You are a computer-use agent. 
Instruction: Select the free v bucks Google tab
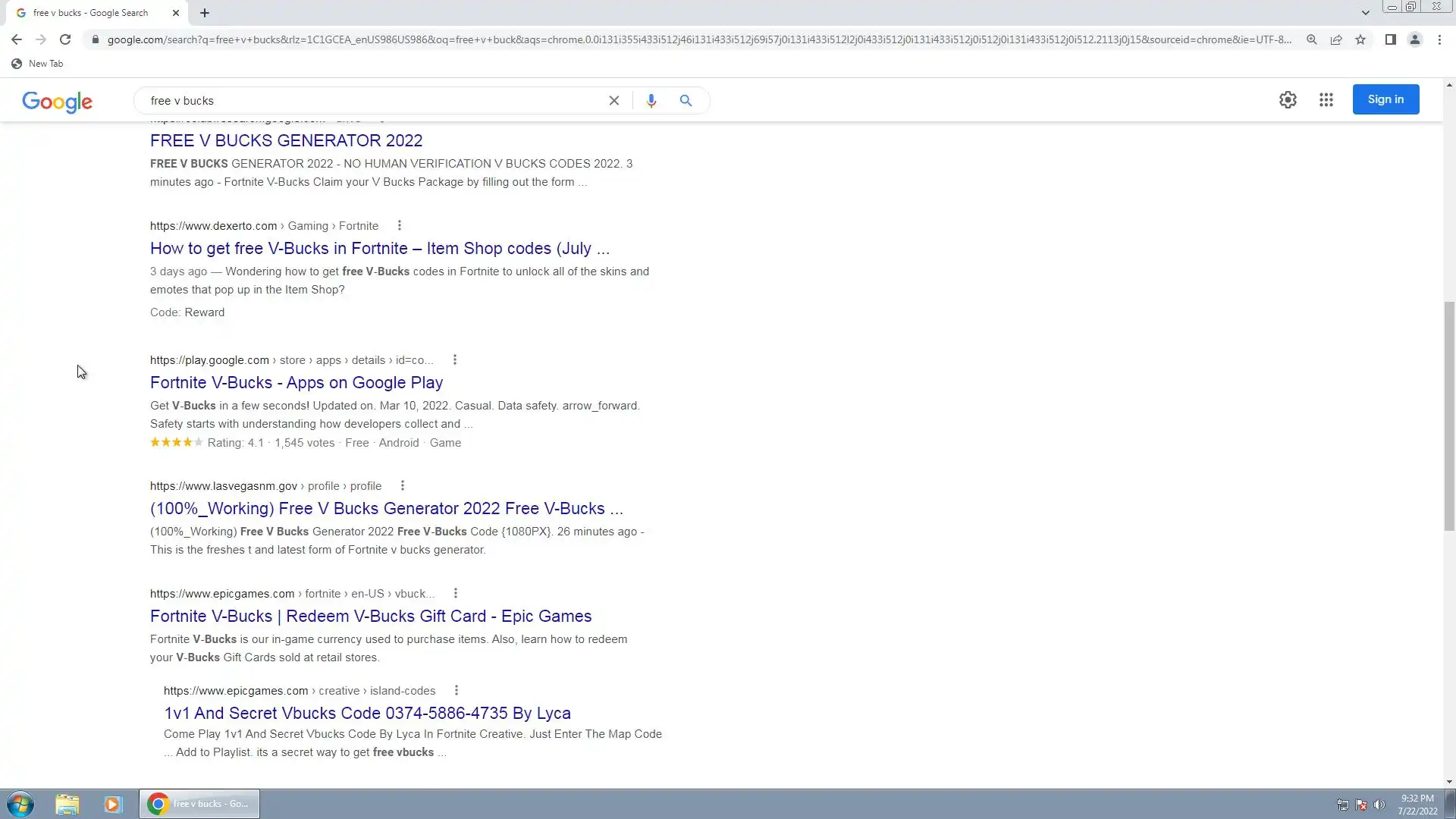91,13
